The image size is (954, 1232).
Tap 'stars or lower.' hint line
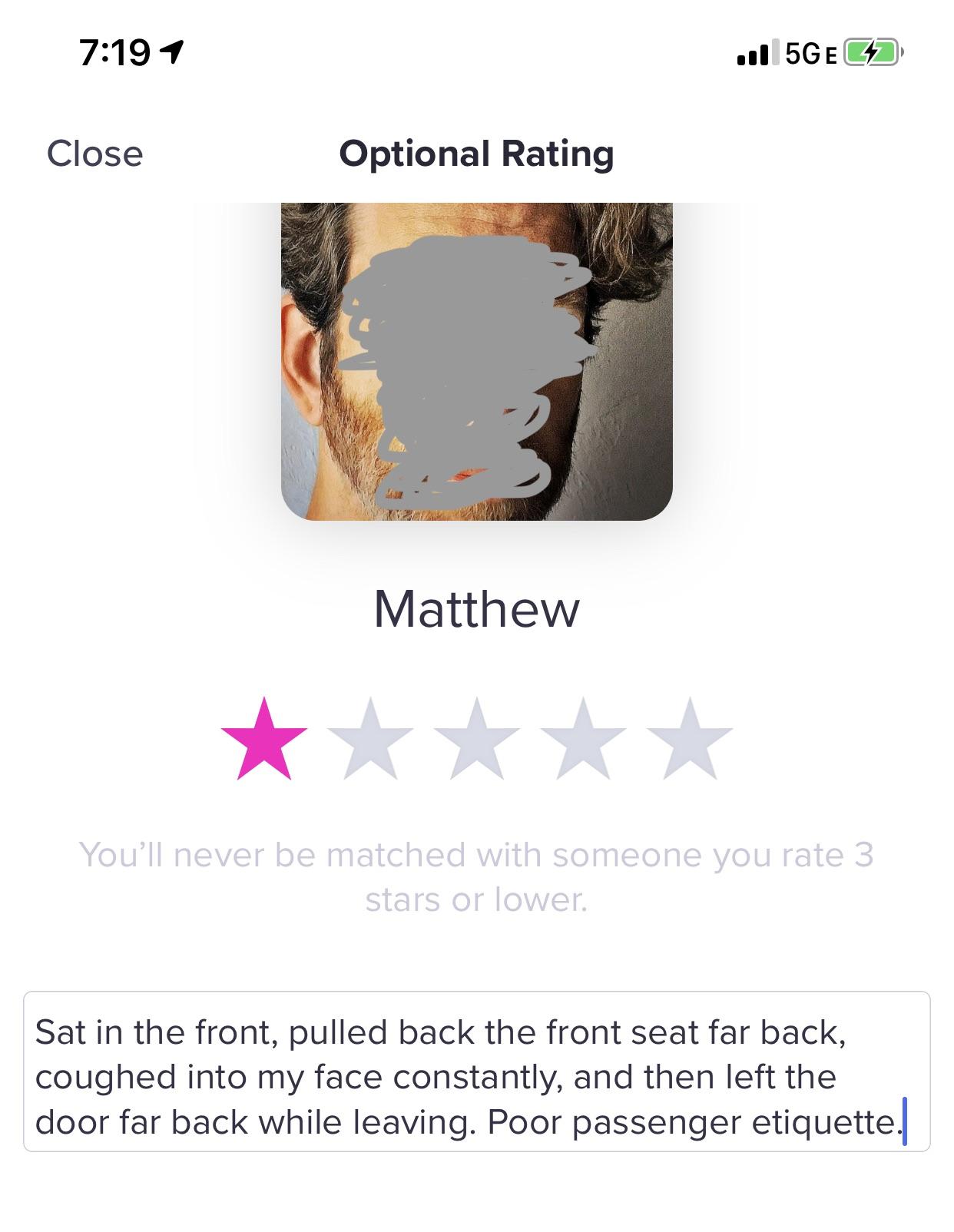476,899
